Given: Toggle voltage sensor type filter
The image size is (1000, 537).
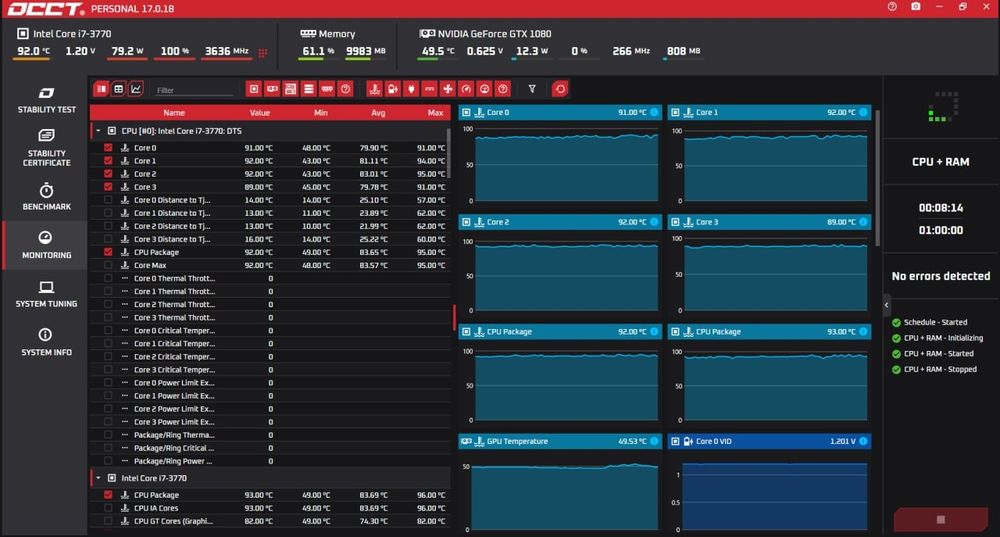Looking at the screenshot, I should click(x=393, y=89).
